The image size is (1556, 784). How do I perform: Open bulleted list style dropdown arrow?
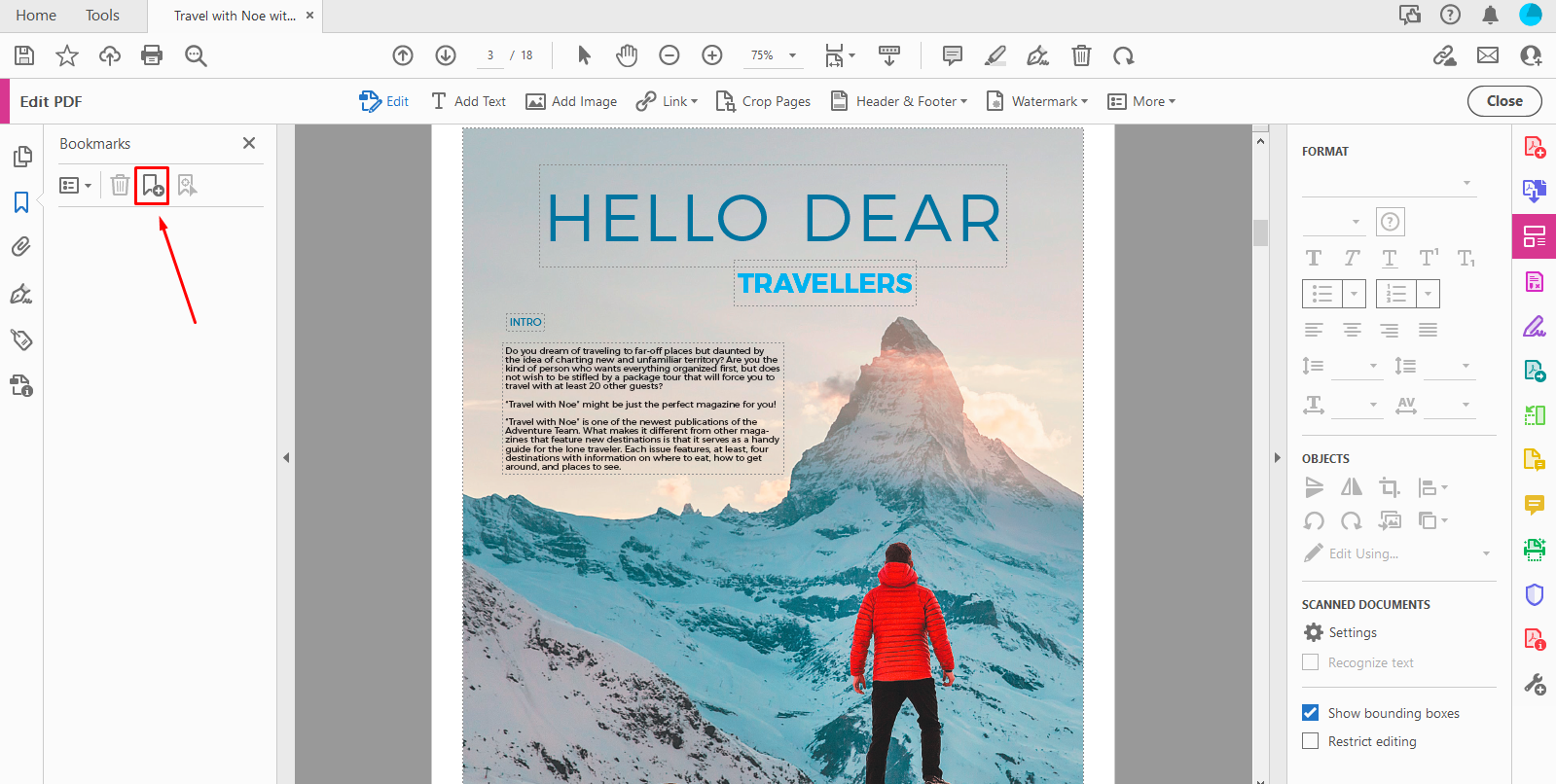tap(1354, 294)
